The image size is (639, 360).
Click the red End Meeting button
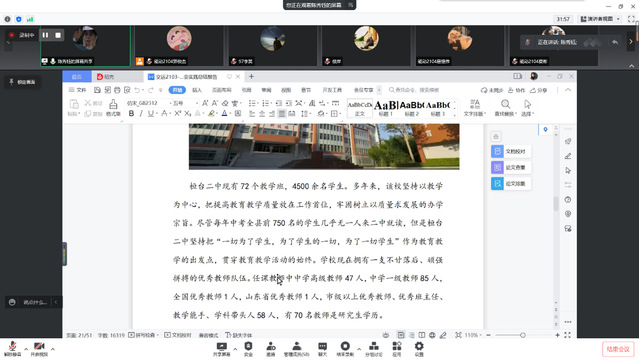click(618, 349)
